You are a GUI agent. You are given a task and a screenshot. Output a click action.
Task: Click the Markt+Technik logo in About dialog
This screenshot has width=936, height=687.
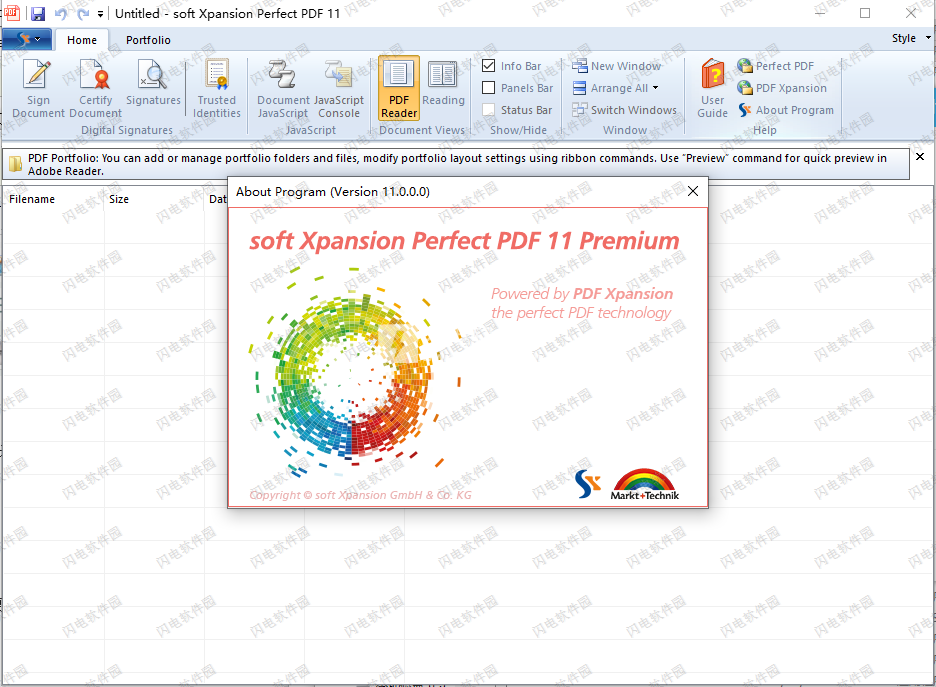click(645, 484)
